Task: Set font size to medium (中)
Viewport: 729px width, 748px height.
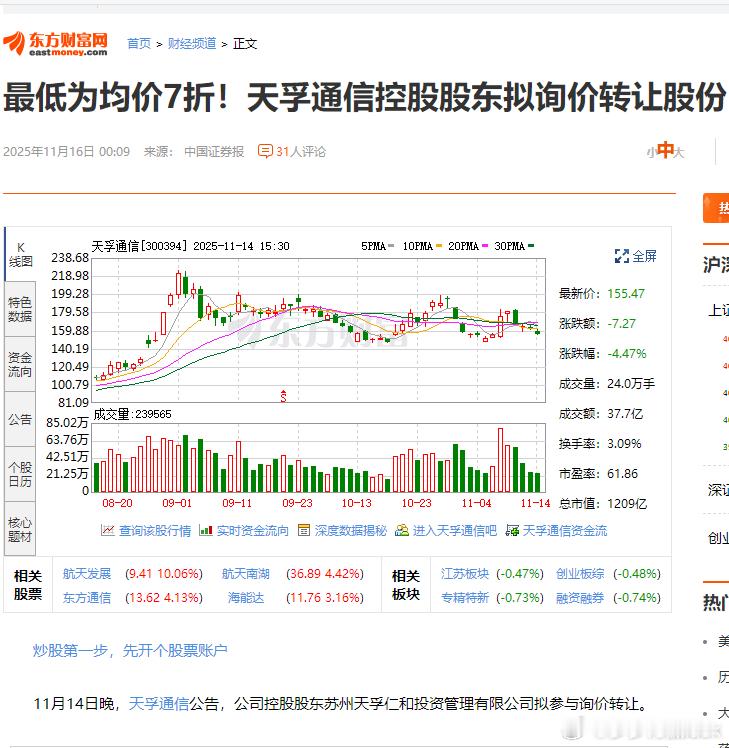Action: point(665,150)
